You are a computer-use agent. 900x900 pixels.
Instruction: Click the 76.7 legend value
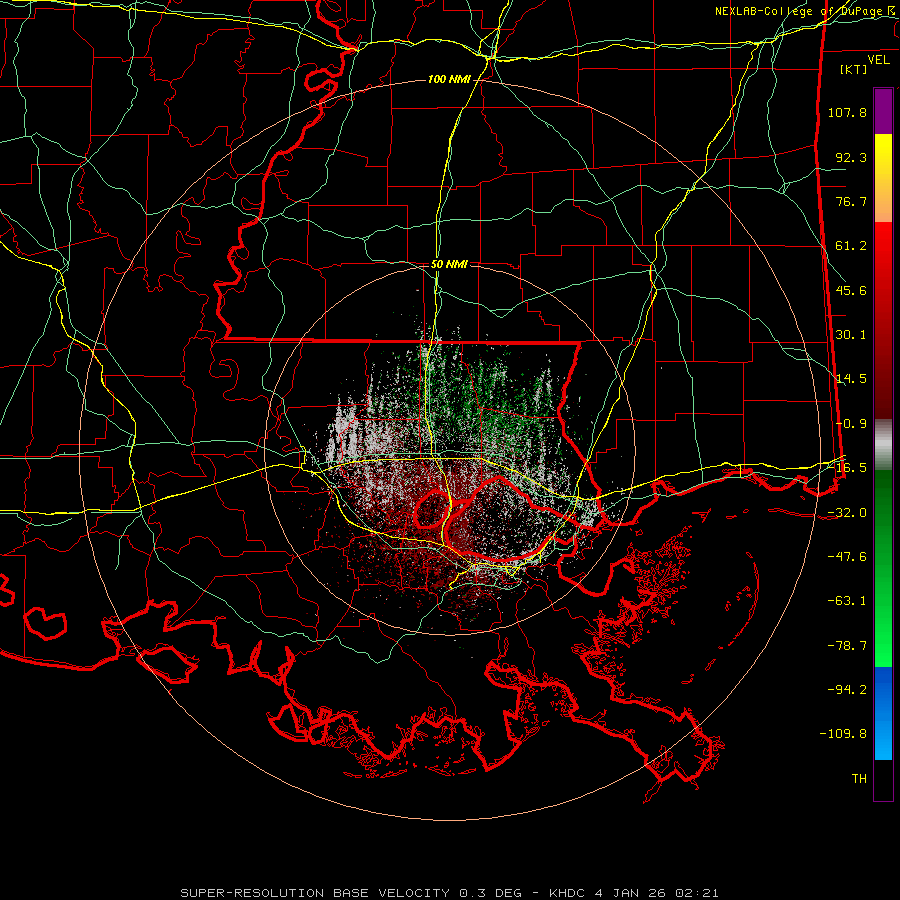tap(851, 201)
